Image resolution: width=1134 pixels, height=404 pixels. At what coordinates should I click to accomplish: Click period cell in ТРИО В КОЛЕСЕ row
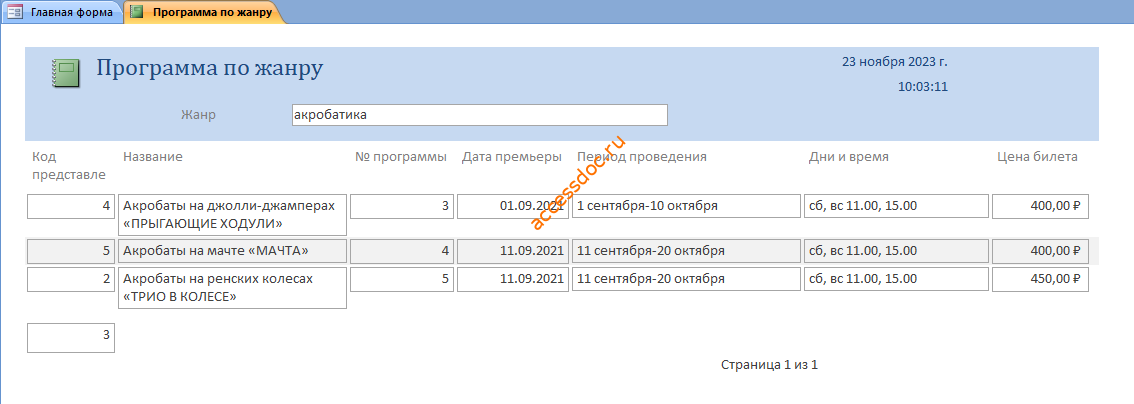pyautogui.click(x=686, y=279)
